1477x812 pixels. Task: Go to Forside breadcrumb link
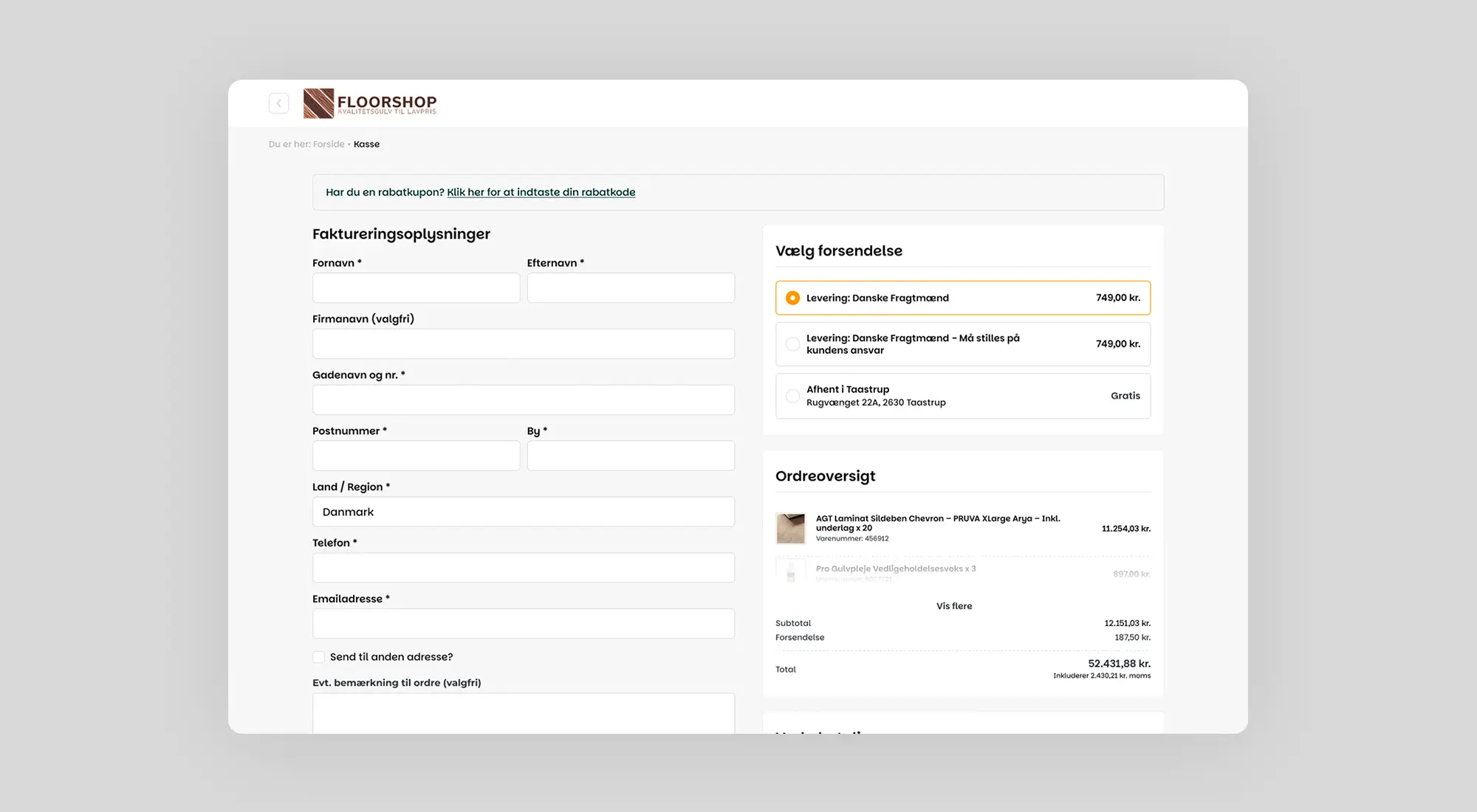pyautogui.click(x=329, y=144)
